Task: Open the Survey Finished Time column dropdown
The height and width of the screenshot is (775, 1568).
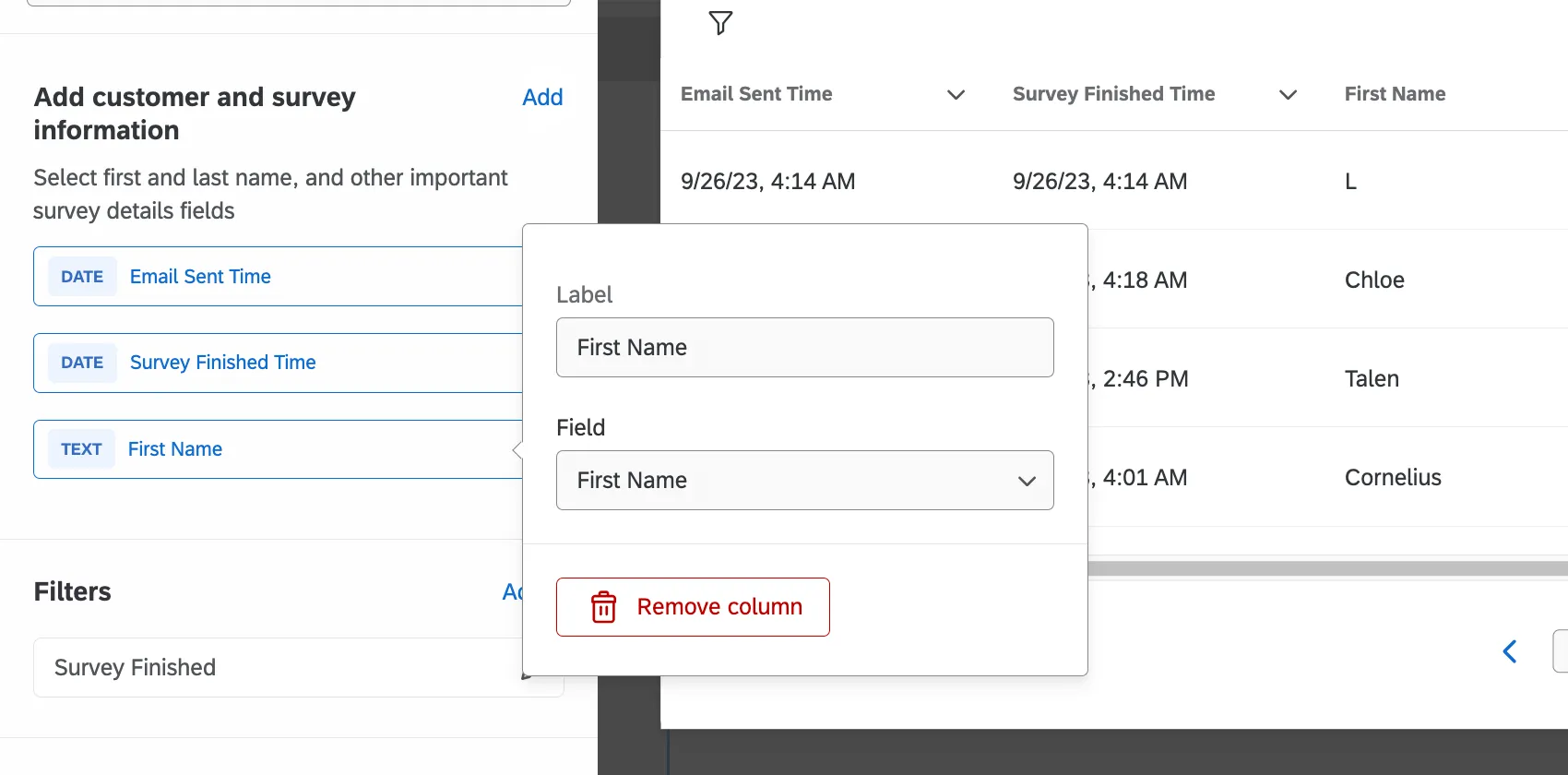Action: pos(1288,94)
